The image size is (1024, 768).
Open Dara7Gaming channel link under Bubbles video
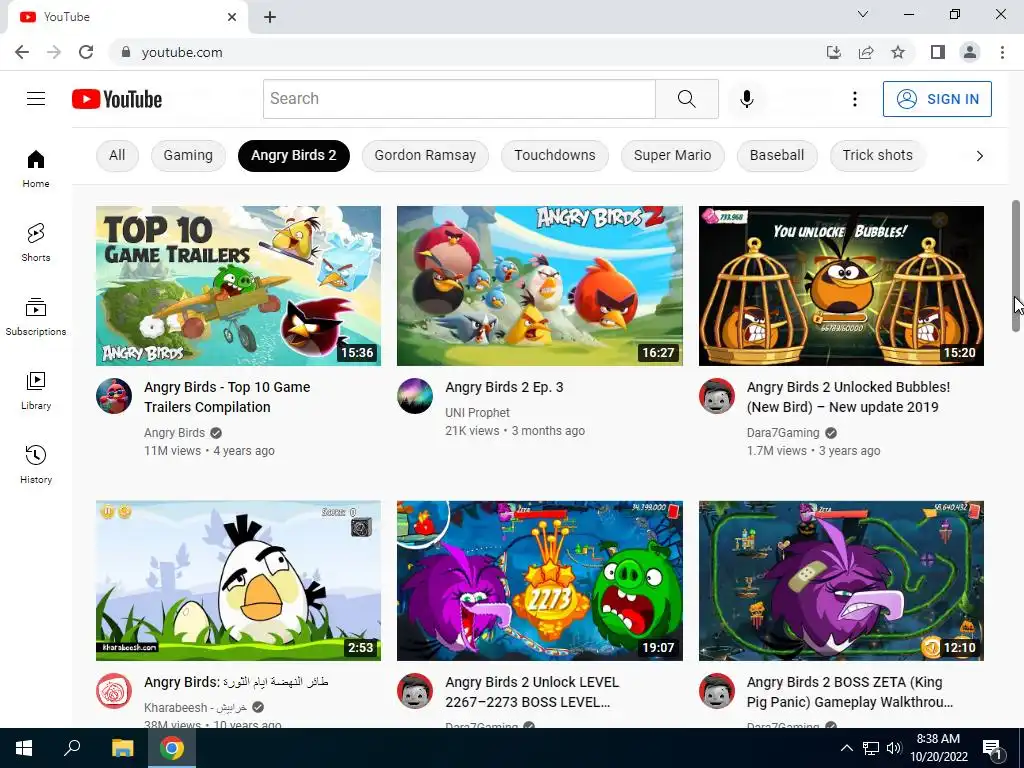(782, 432)
